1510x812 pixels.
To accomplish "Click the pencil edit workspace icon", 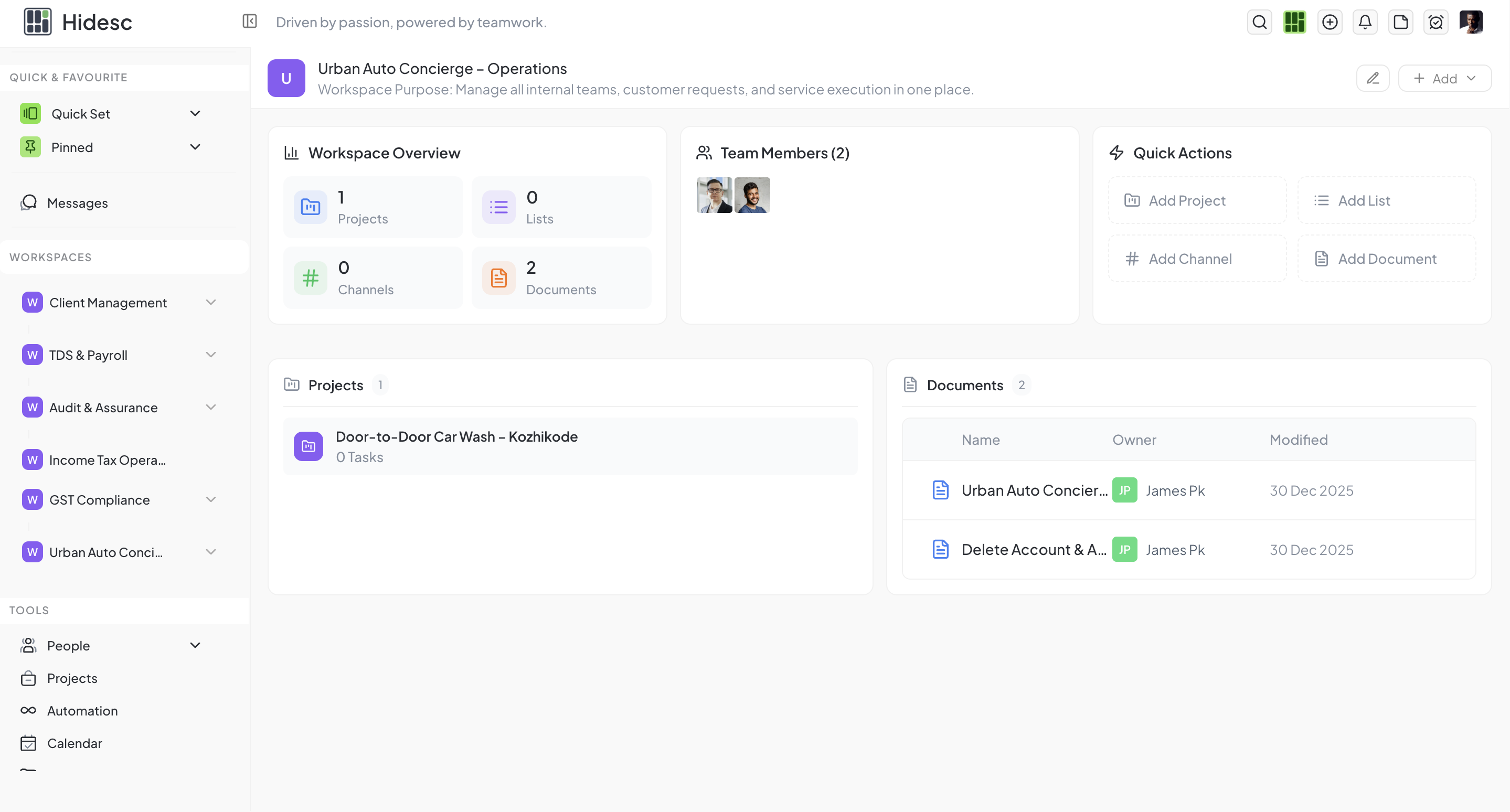I will pyautogui.click(x=1373, y=79).
